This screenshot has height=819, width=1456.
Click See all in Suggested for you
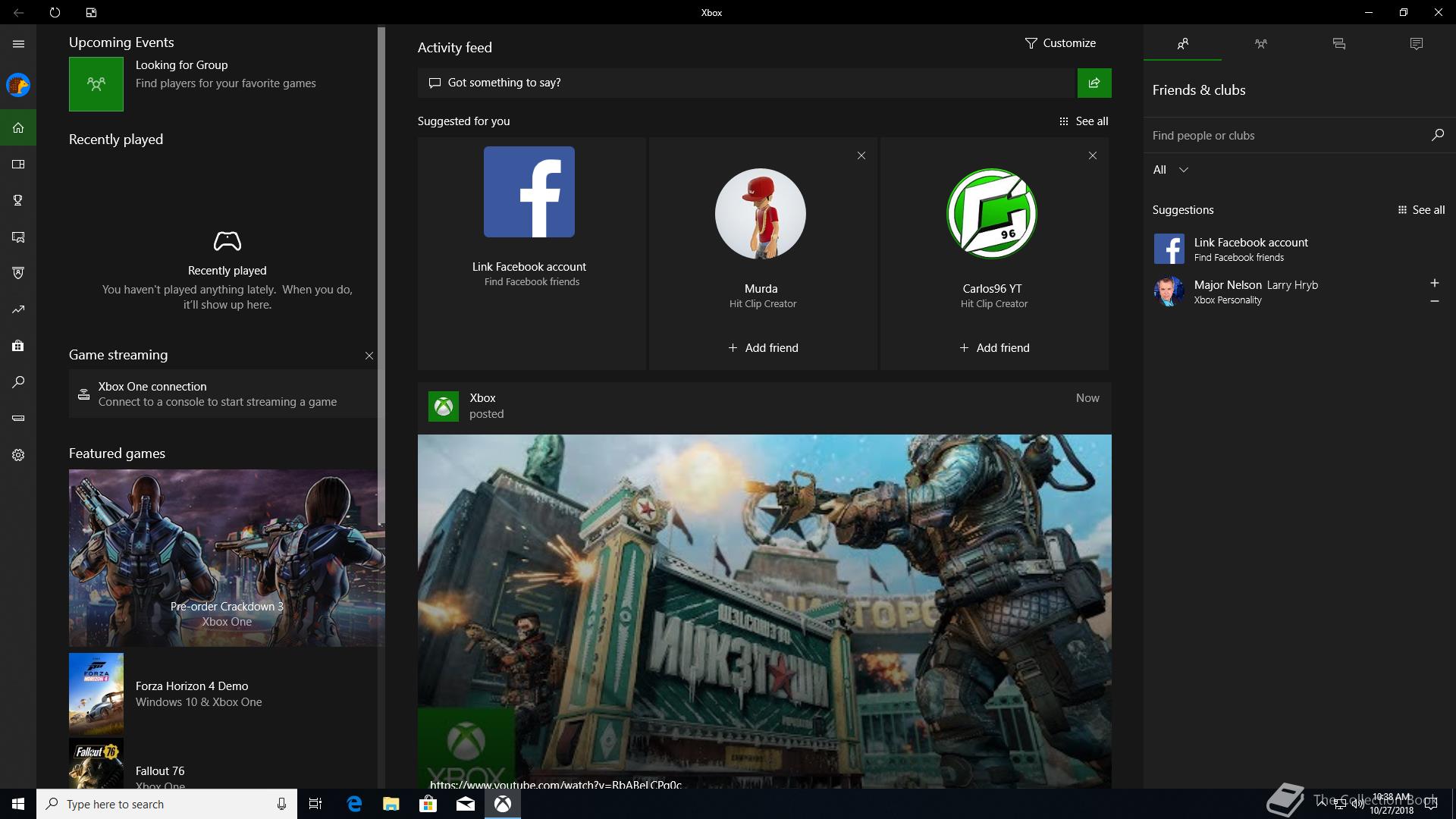1084,121
